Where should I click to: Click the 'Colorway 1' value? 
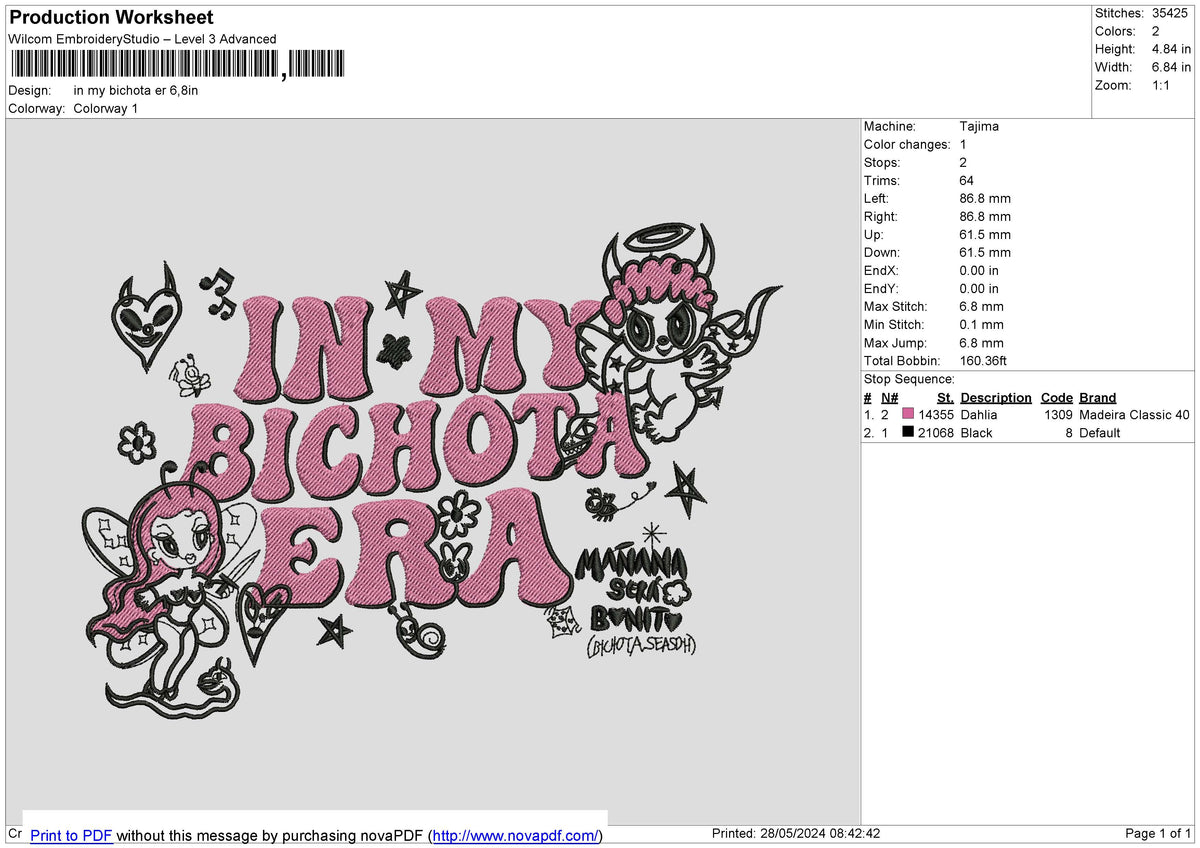(106, 108)
